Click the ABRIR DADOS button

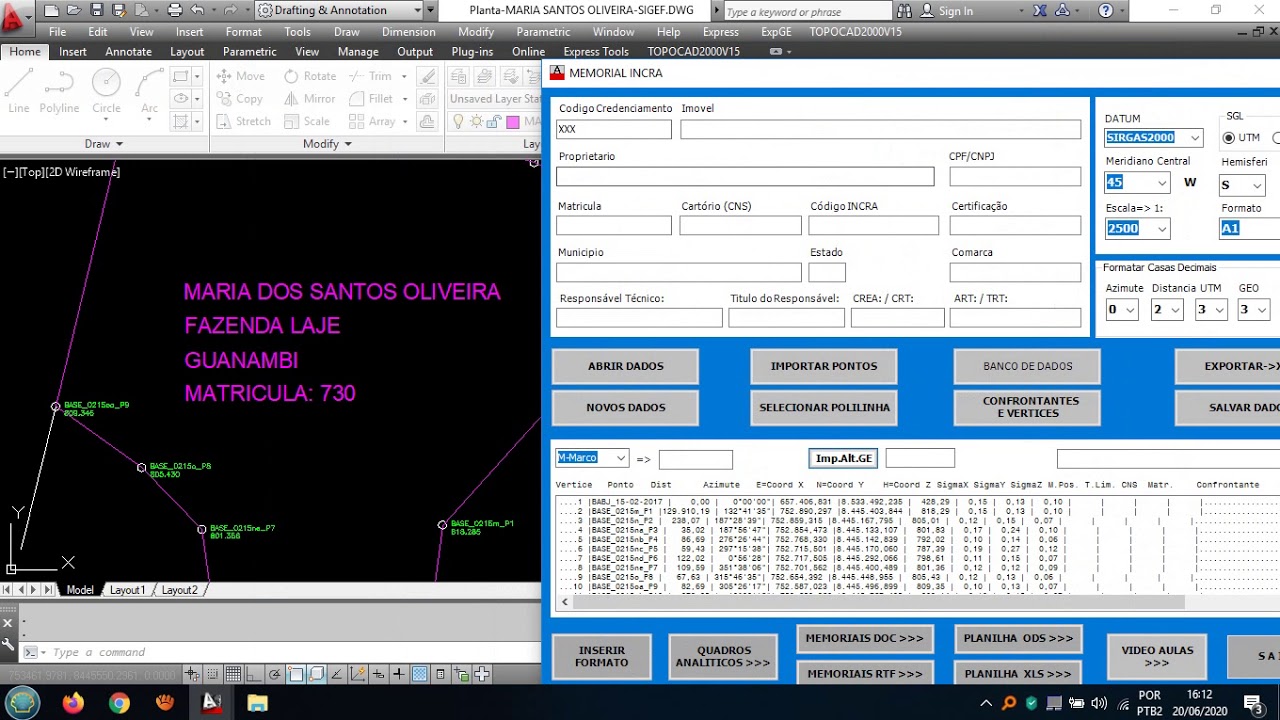click(x=626, y=366)
